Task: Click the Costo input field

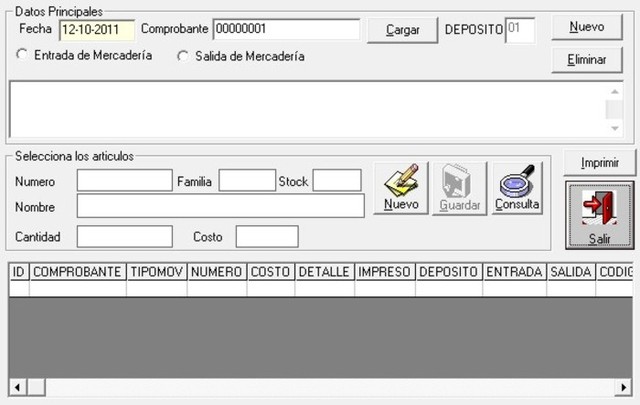Action: point(267,236)
